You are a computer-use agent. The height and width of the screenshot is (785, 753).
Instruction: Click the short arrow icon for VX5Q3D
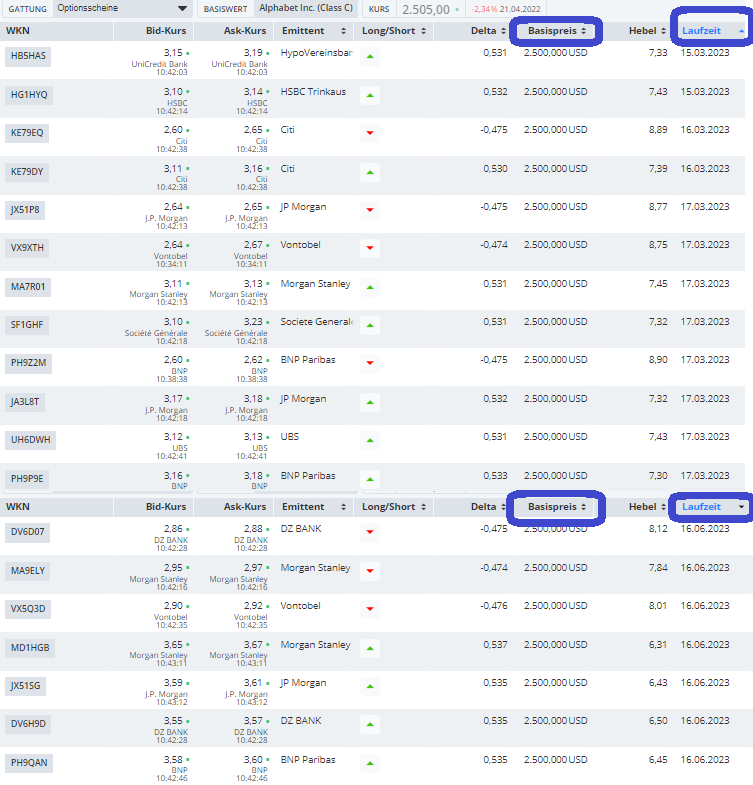coord(370,609)
